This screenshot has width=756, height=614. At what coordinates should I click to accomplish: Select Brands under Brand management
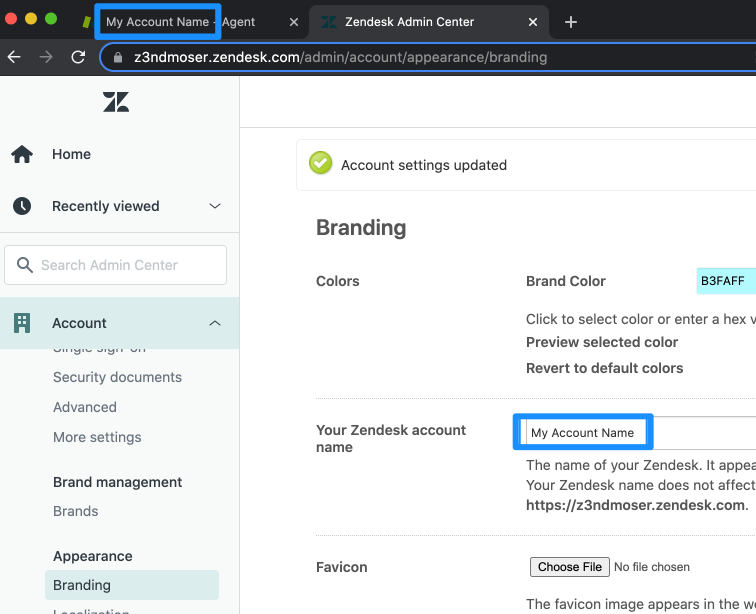point(76,511)
